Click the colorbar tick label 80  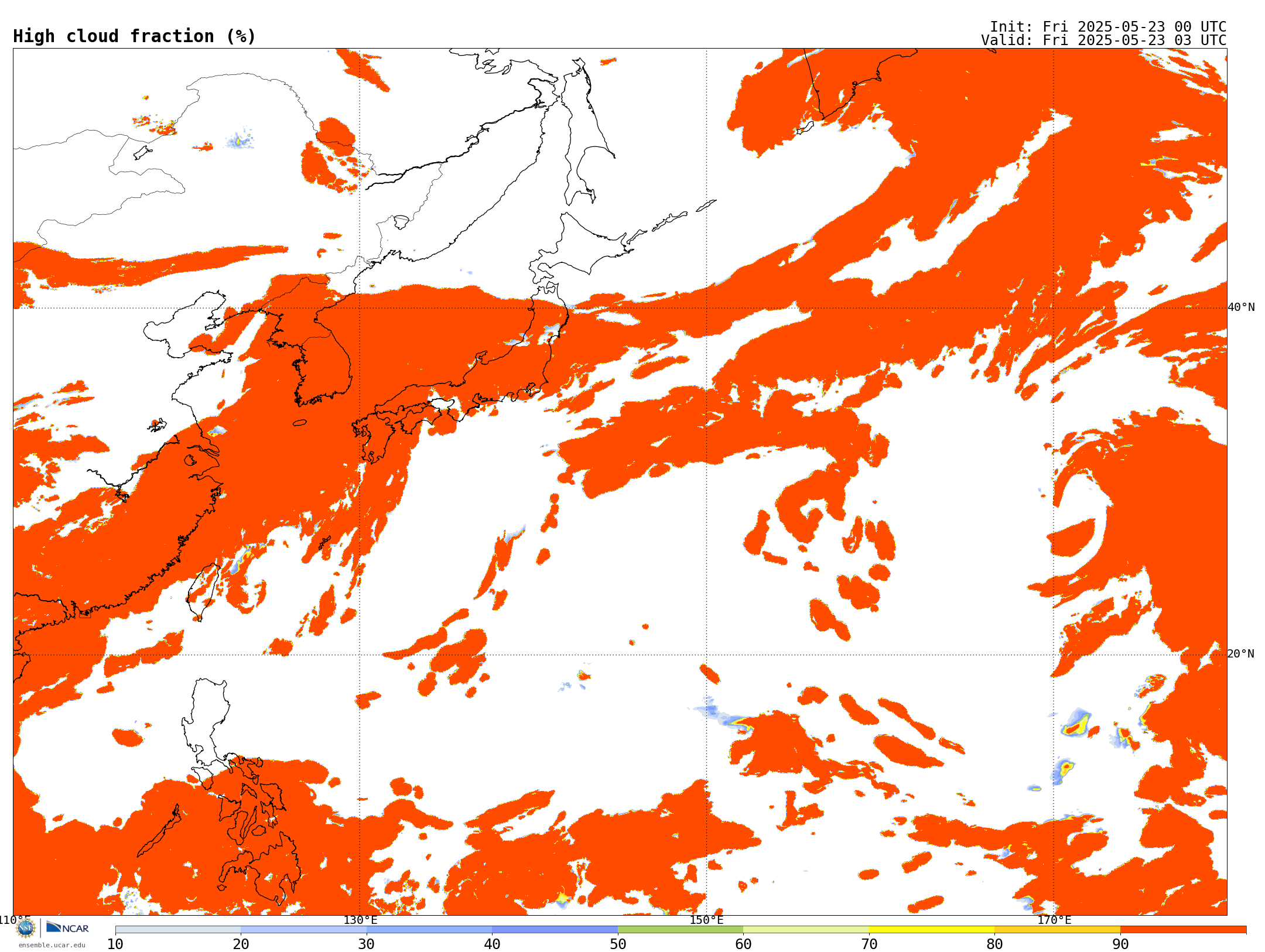coord(994,944)
